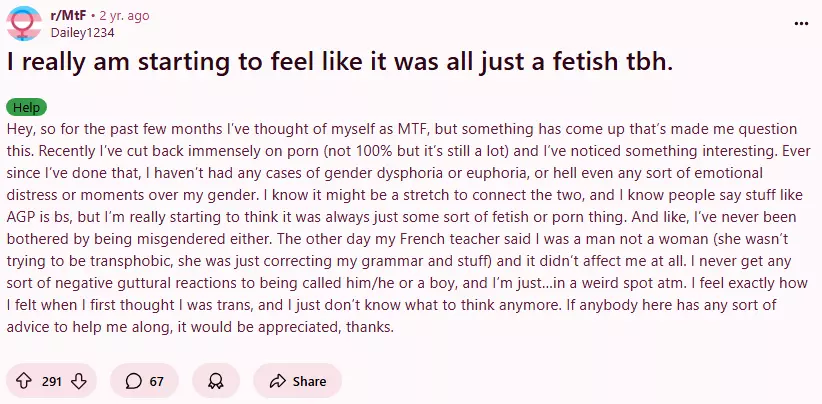Visit the r/MtF subreddit link

68,16
